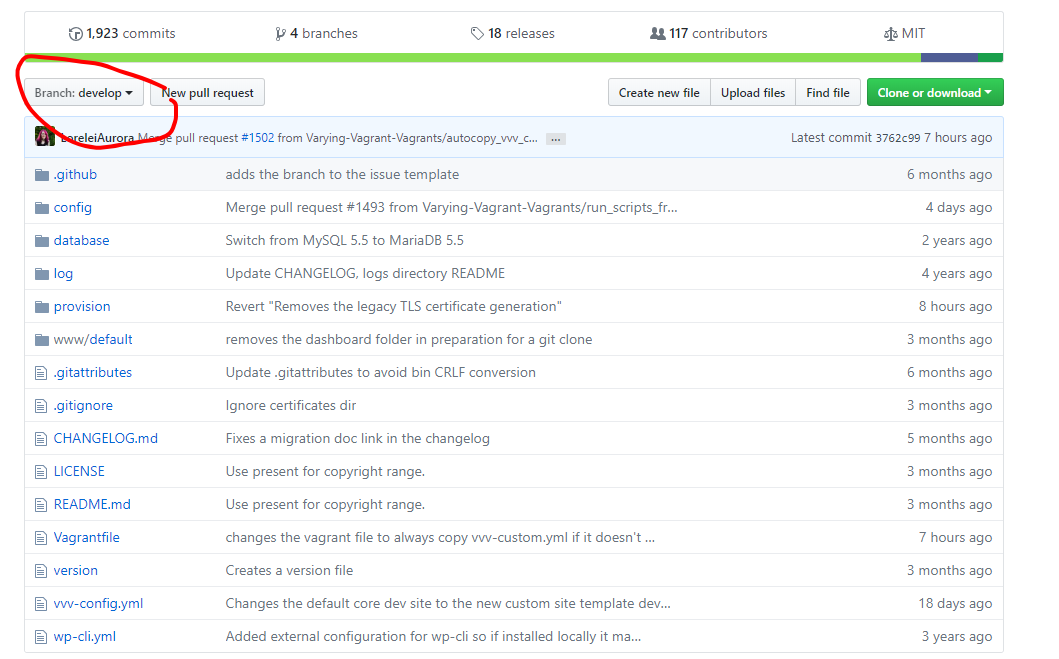Open the Clone or download dropdown

935,93
